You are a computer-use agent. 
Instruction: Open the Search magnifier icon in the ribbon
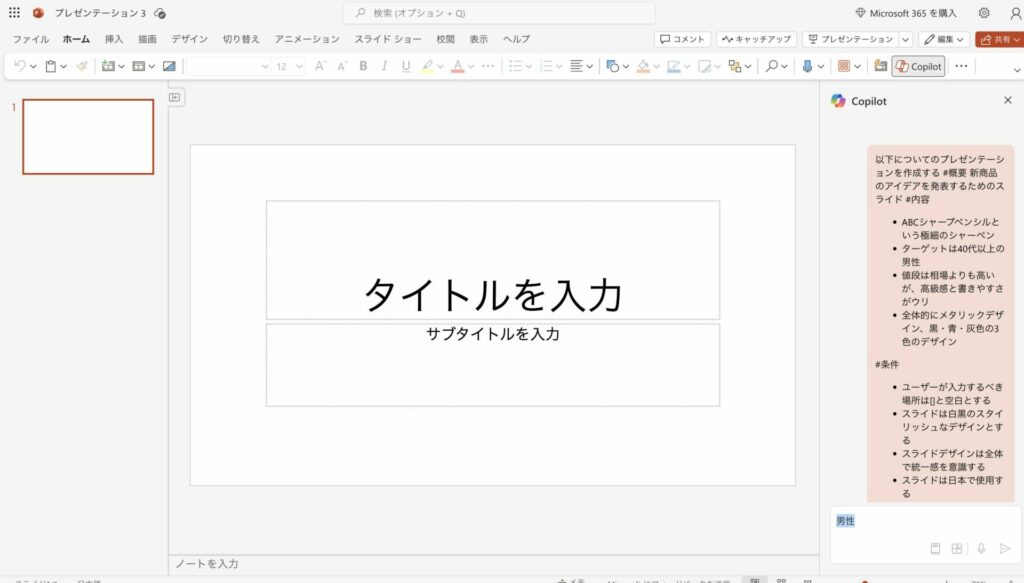point(772,66)
